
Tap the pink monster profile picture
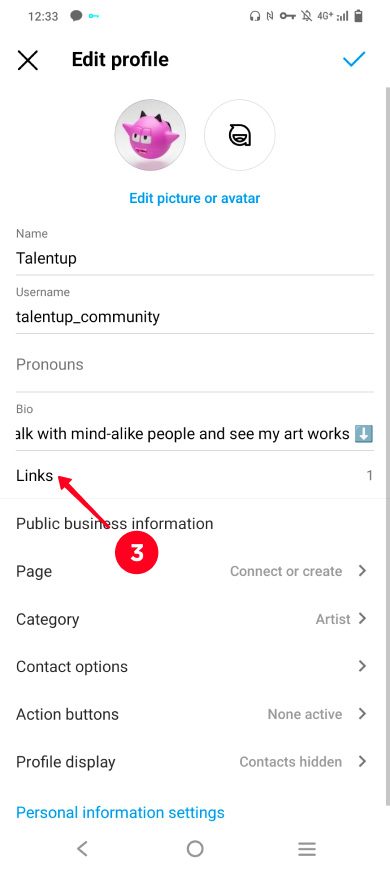[150, 135]
